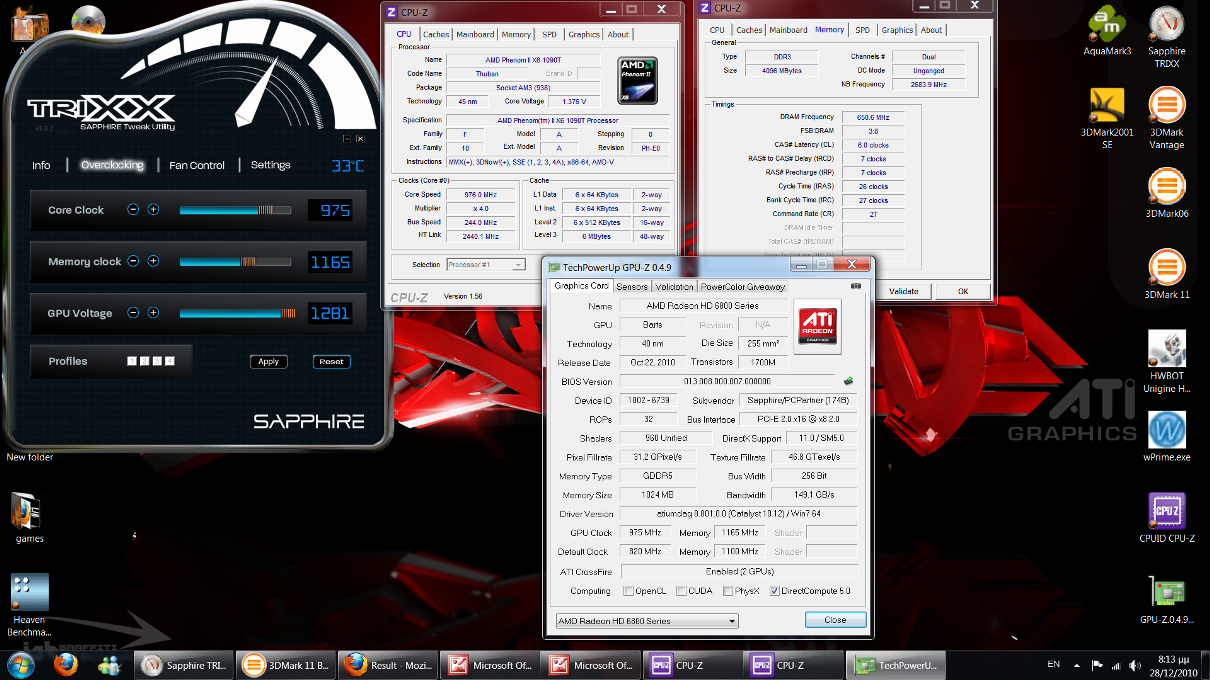Switch to TechPowerUp GPU-Z on the taskbar
1210x680 pixels.
click(x=893, y=665)
